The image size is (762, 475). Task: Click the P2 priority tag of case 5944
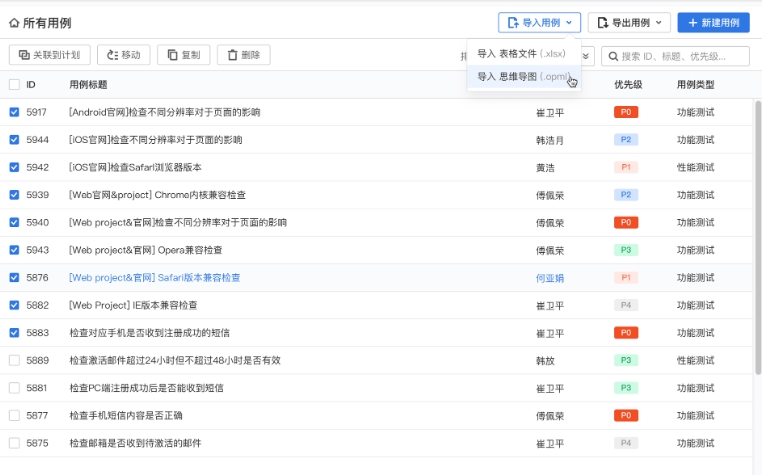626,140
